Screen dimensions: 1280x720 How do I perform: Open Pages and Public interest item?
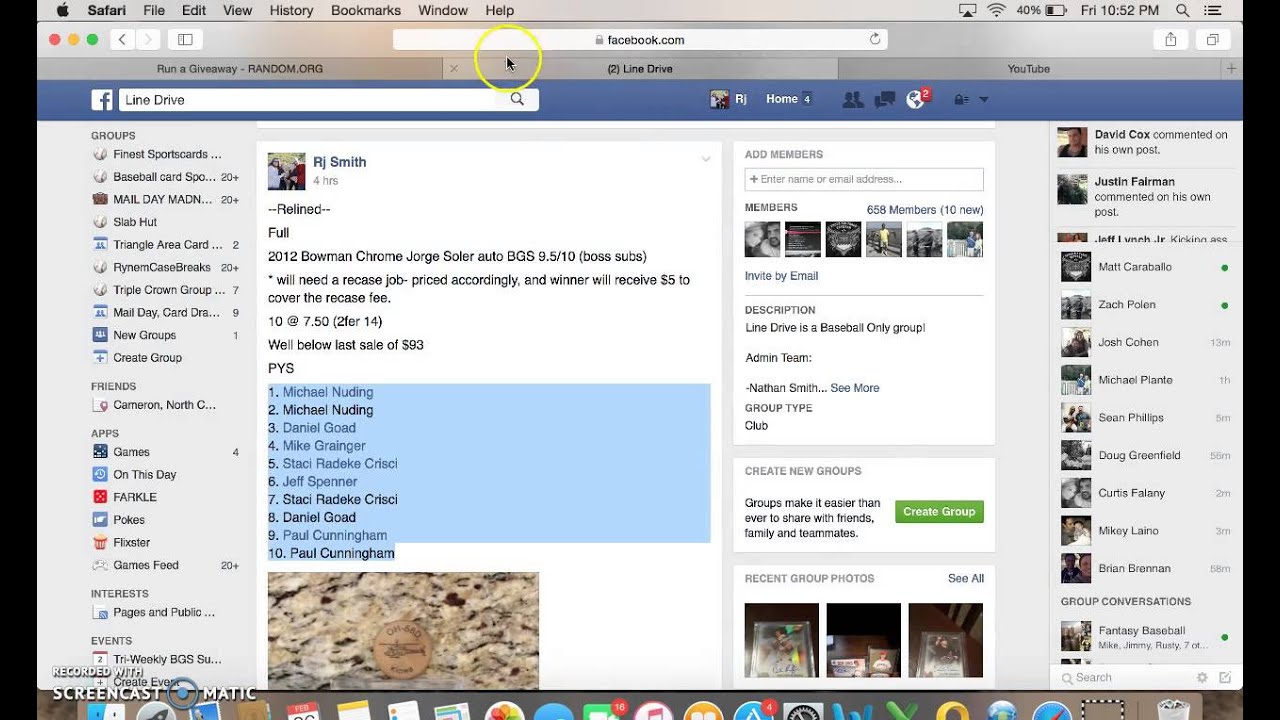tap(165, 612)
